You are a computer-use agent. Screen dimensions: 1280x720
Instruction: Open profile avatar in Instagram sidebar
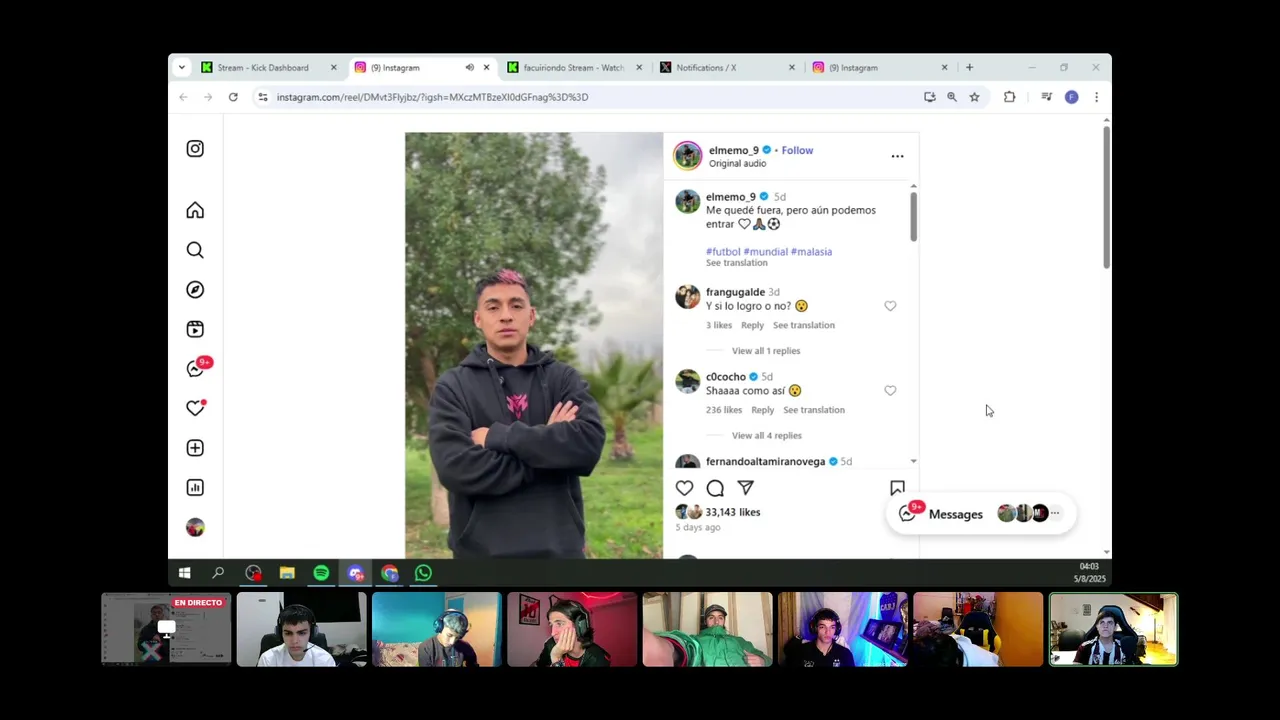195,527
